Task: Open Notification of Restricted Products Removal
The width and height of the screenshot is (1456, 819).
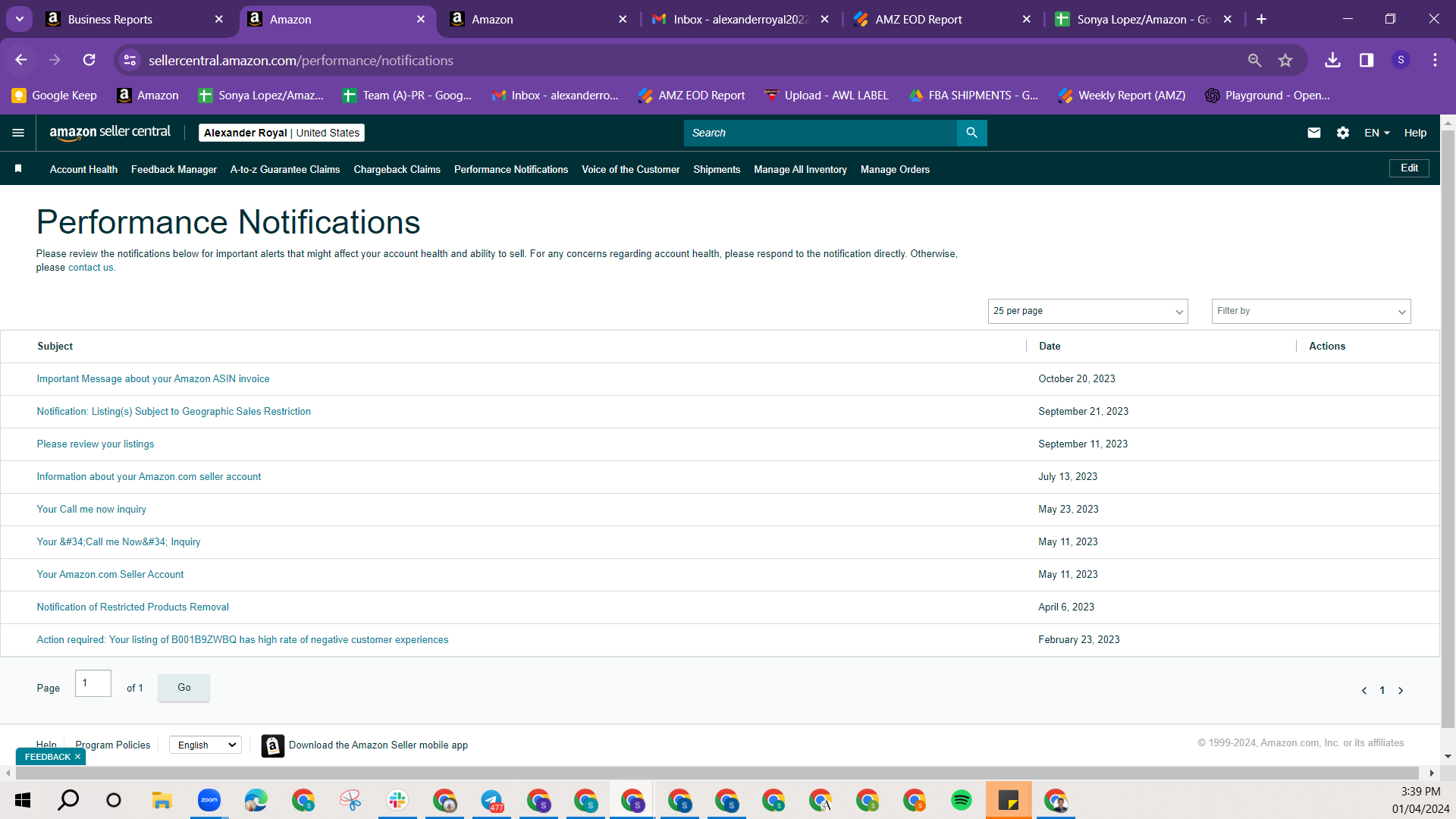Action: click(x=133, y=607)
